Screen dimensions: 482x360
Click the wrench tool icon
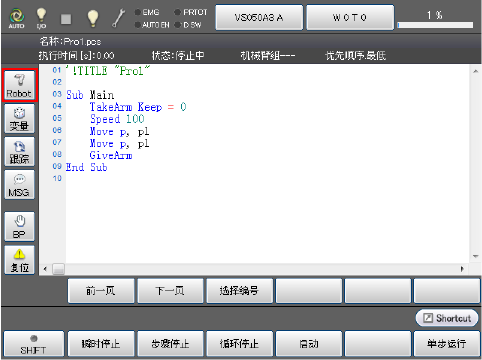(x=118, y=18)
